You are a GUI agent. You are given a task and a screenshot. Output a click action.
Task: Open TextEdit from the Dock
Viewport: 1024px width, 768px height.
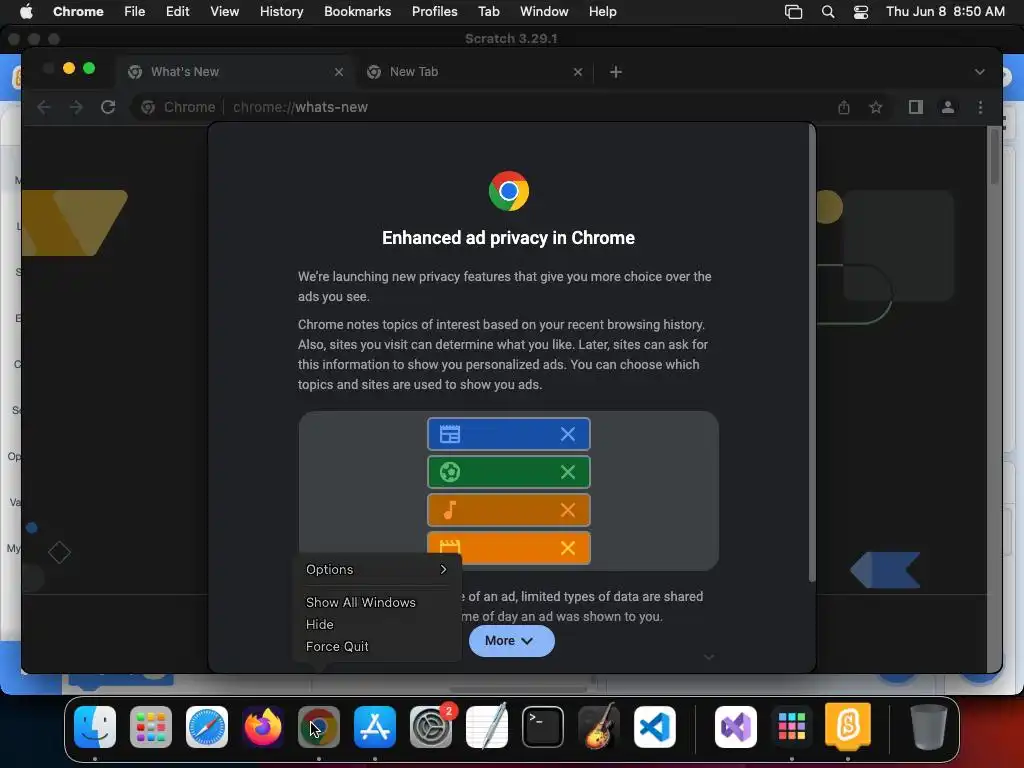(x=487, y=726)
